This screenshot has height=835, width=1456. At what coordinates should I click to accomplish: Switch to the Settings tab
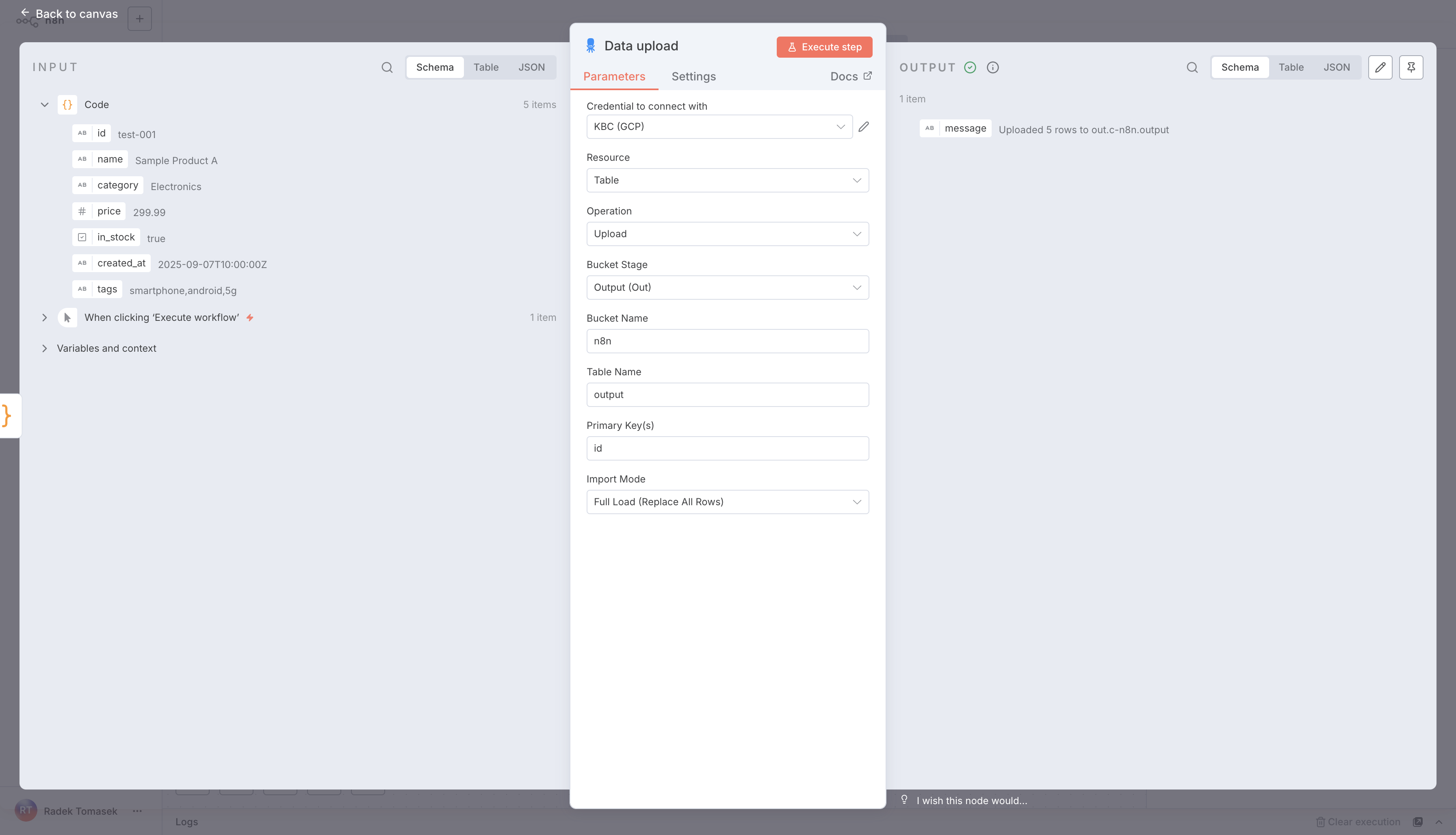tap(693, 76)
